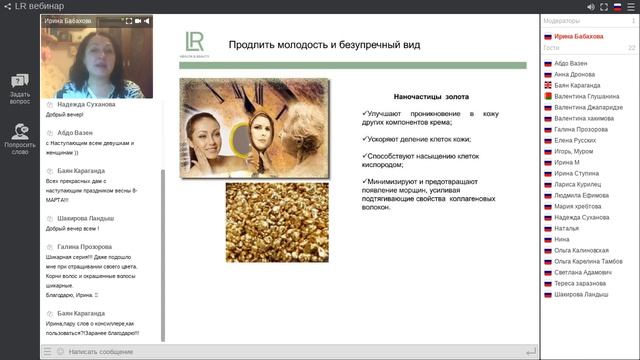
Task: Select guest Надежда Суханова in participant list
Action: click(582, 218)
